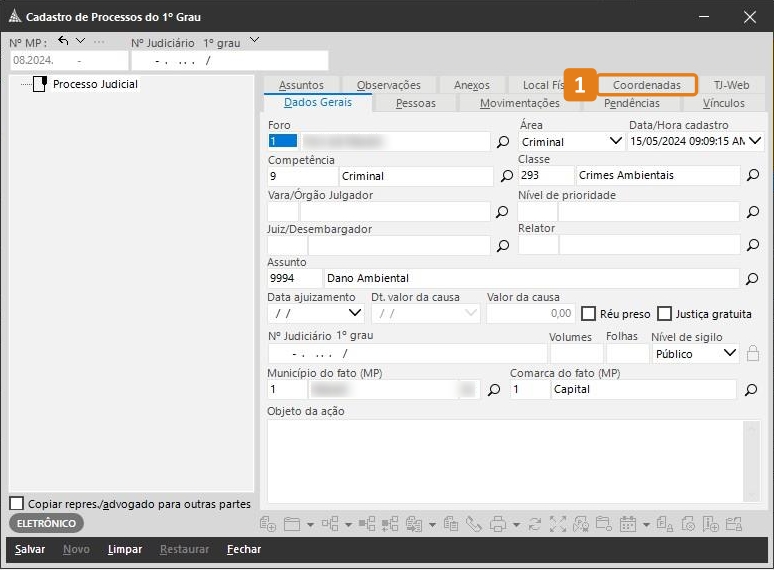Click the refresh arrows toolbar icon
The height and width of the screenshot is (570, 774).
535,524
